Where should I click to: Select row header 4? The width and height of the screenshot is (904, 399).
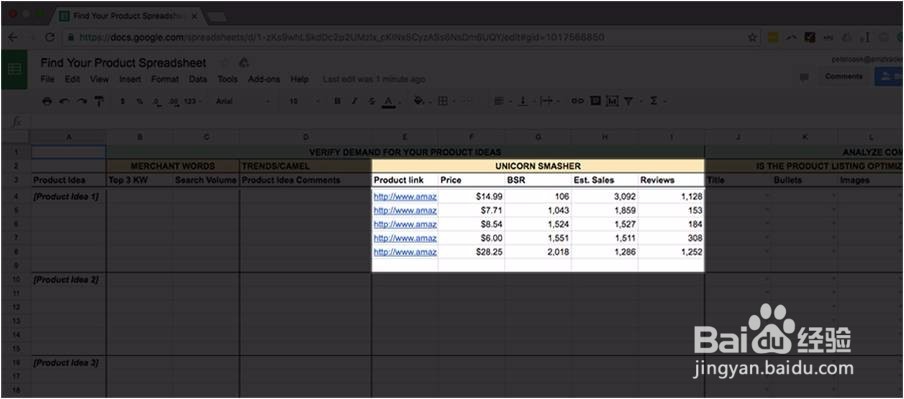[16, 197]
